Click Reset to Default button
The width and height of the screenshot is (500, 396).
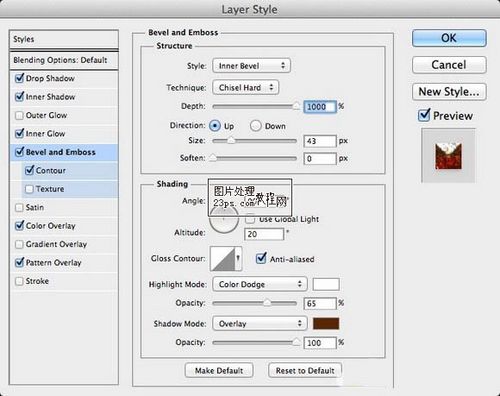click(305, 370)
